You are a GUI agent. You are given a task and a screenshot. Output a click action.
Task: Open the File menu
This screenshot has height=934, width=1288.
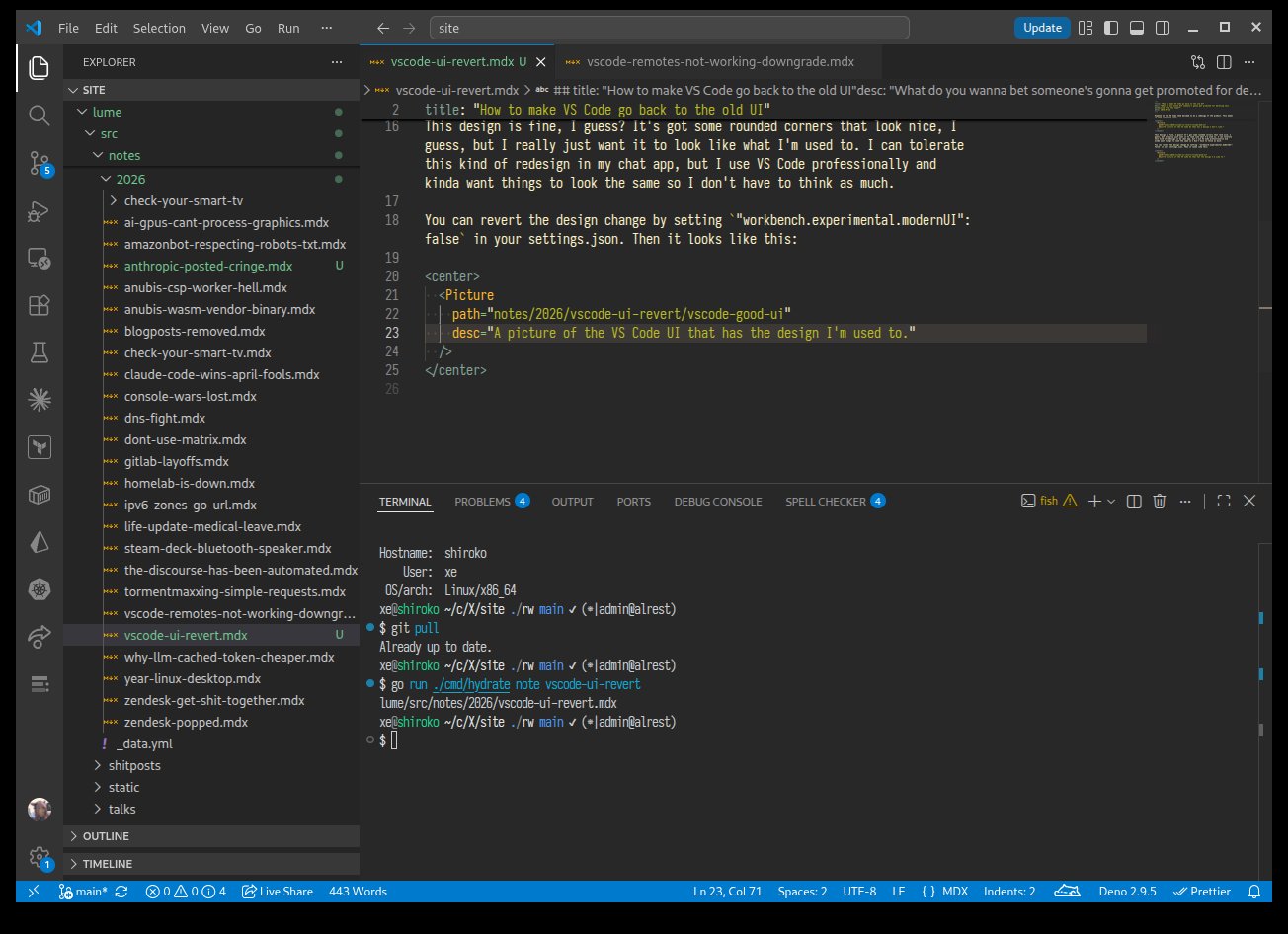coord(68,29)
